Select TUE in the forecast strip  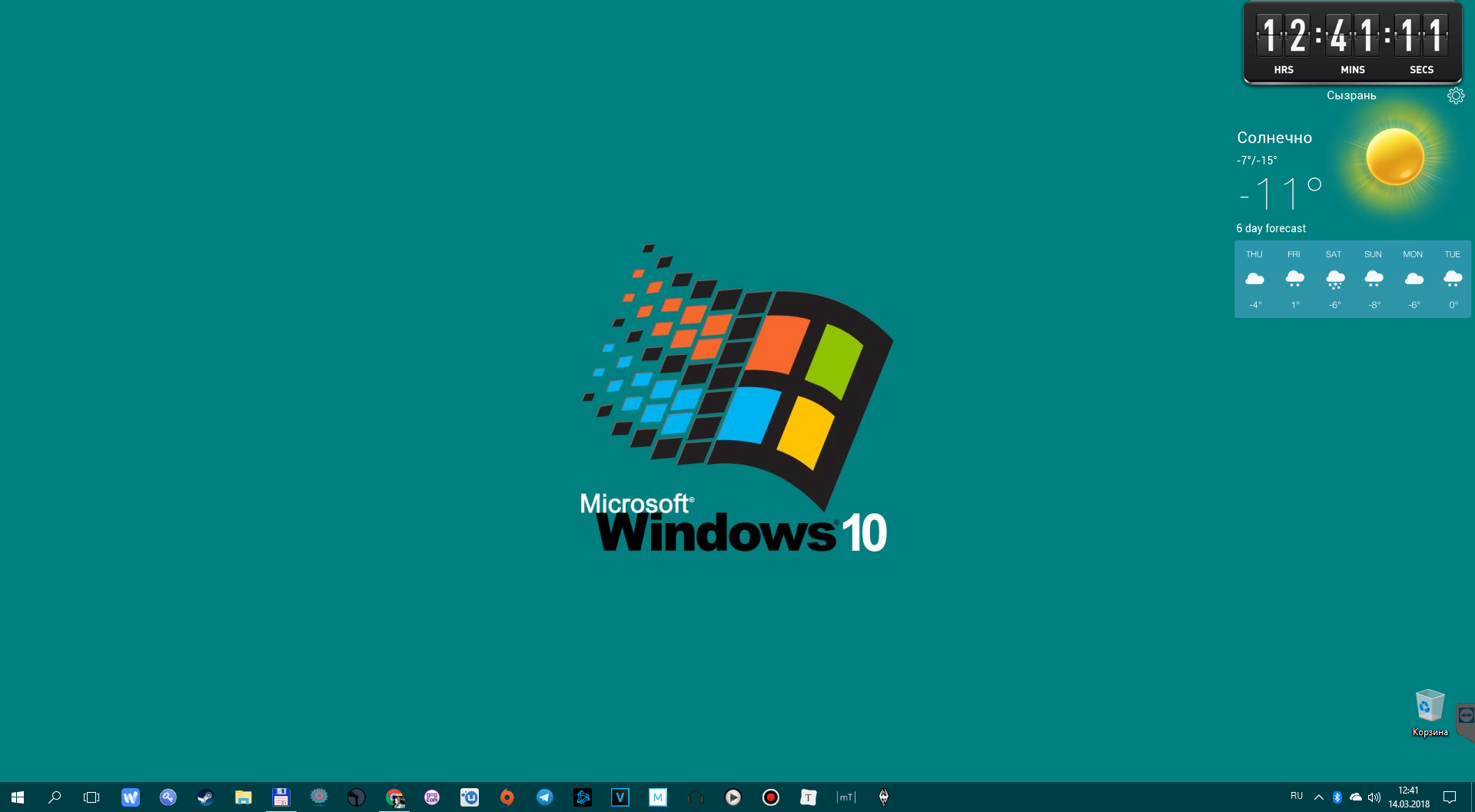pyautogui.click(x=1453, y=279)
